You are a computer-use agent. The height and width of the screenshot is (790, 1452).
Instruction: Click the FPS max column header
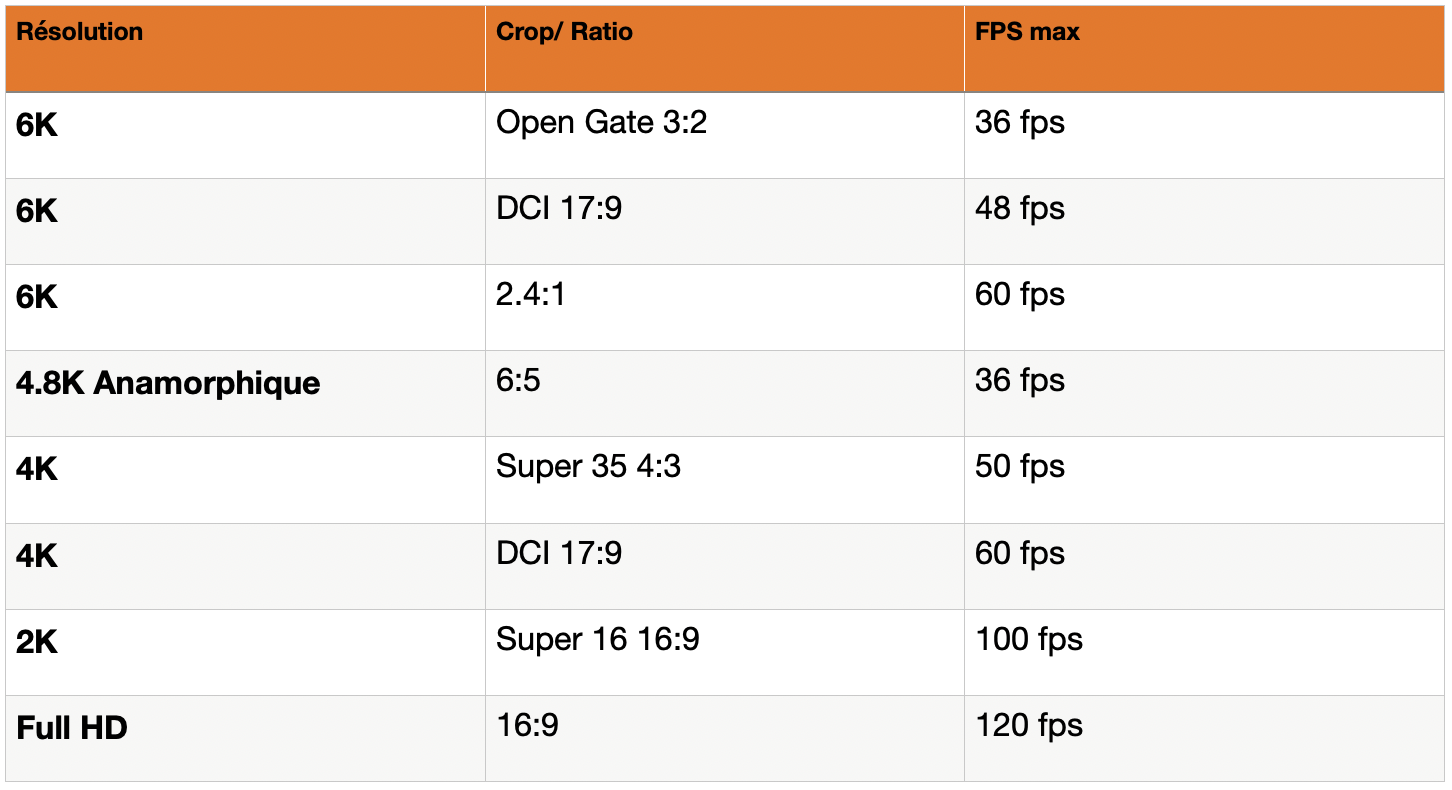pos(1027,32)
